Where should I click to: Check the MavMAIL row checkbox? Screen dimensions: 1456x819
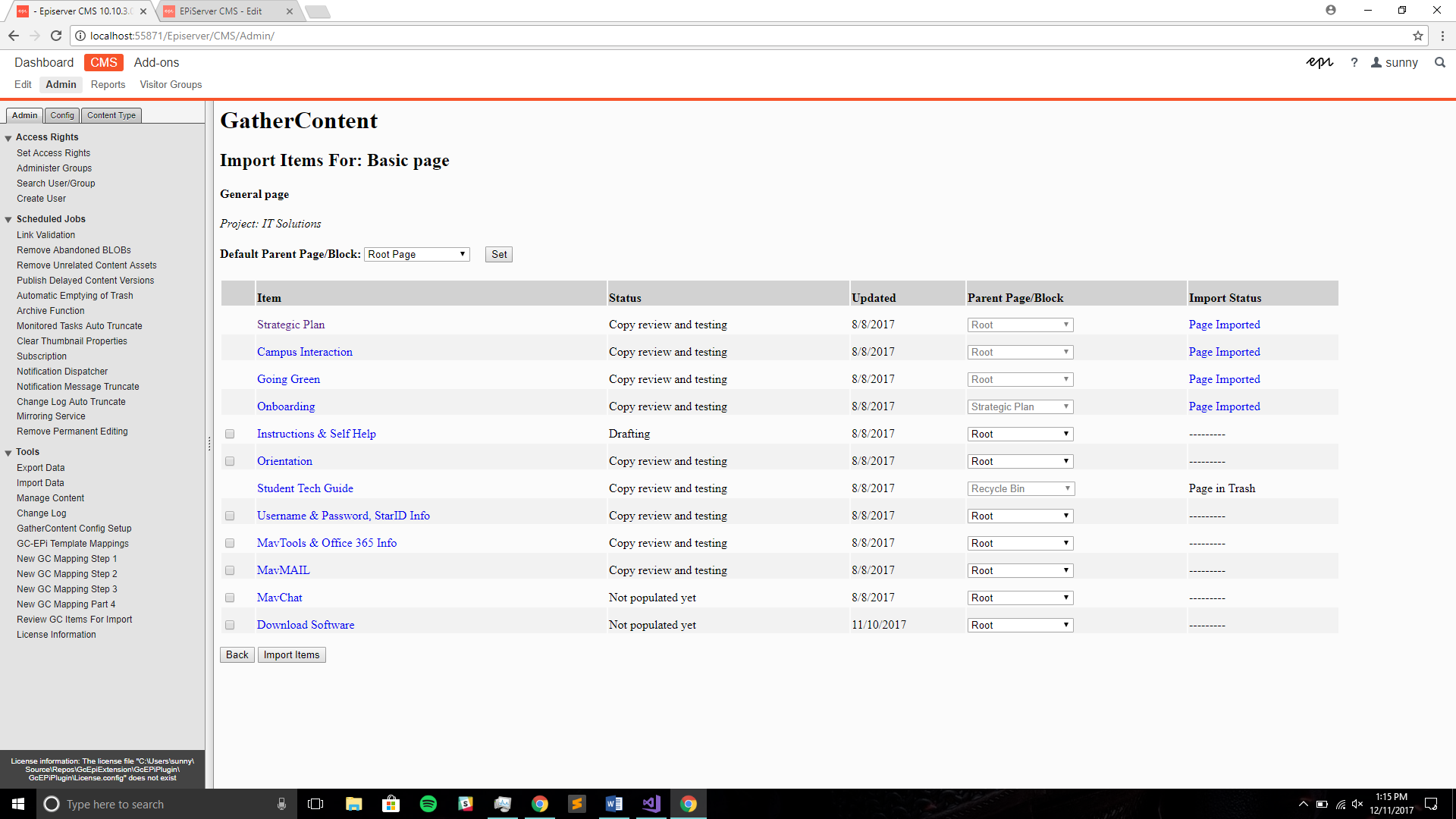pyautogui.click(x=230, y=570)
